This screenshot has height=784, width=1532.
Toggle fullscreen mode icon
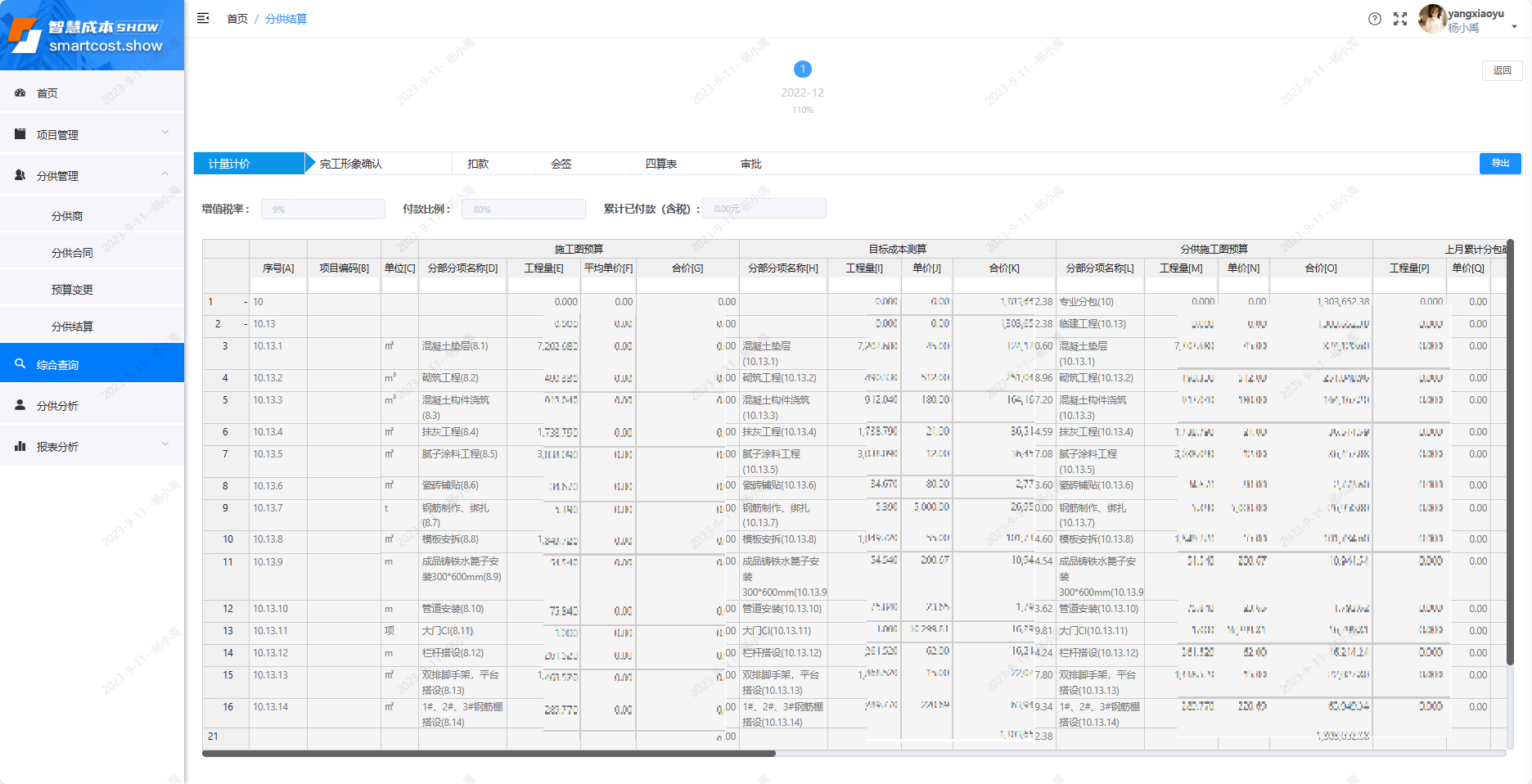tap(1400, 19)
